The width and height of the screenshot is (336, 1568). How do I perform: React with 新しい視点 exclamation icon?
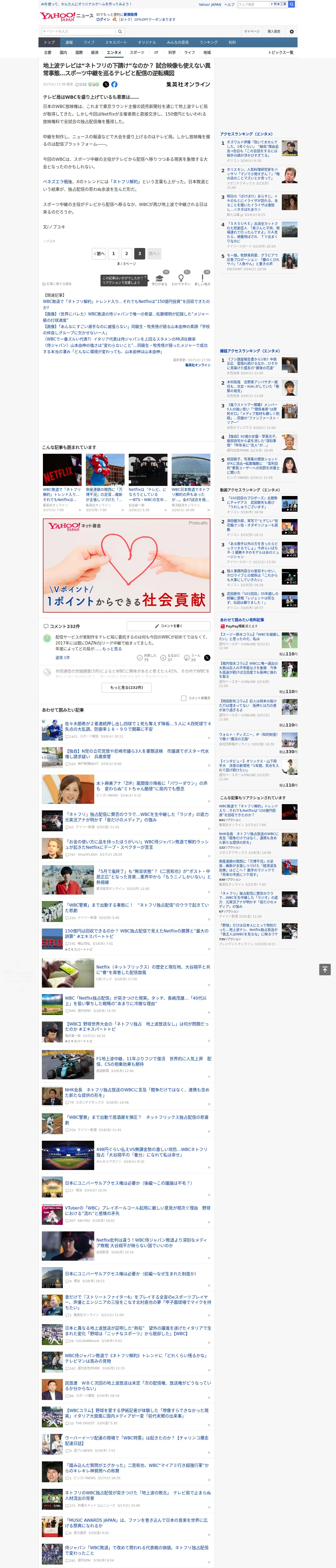tap(203, 278)
